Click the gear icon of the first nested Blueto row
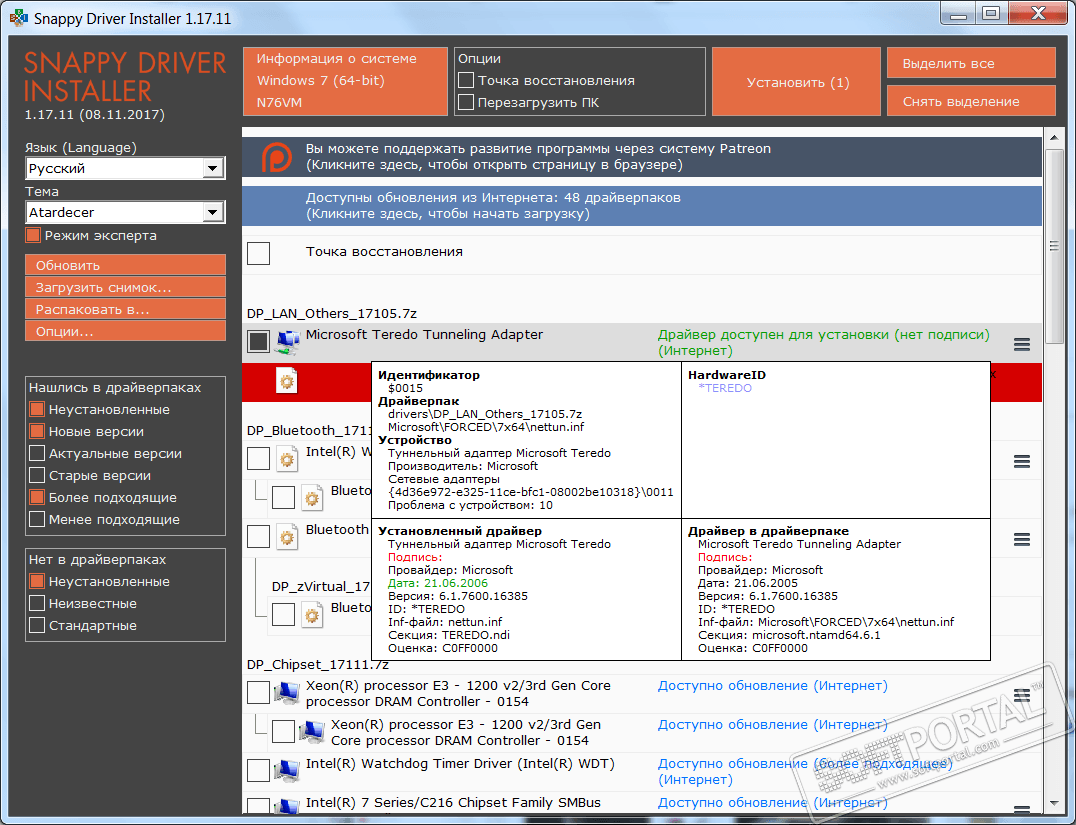Image resolution: width=1076 pixels, height=825 pixels. click(x=312, y=498)
